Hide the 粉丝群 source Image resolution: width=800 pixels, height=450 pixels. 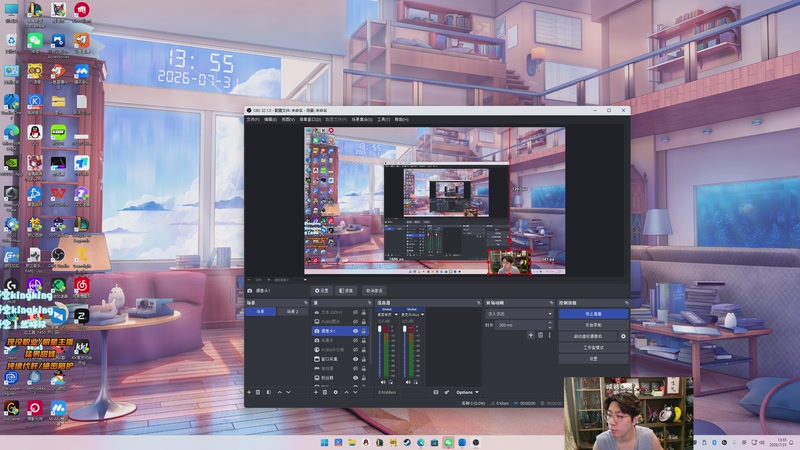(x=356, y=378)
